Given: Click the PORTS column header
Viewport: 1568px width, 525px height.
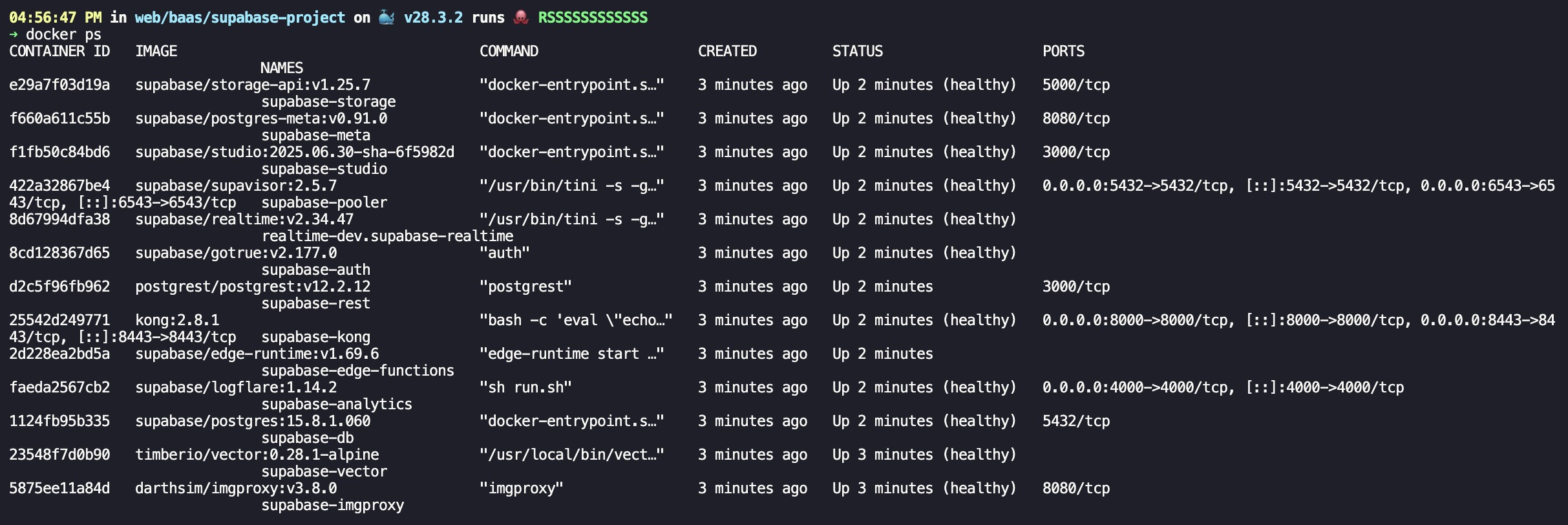Looking at the screenshot, I should tap(1063, 51).
